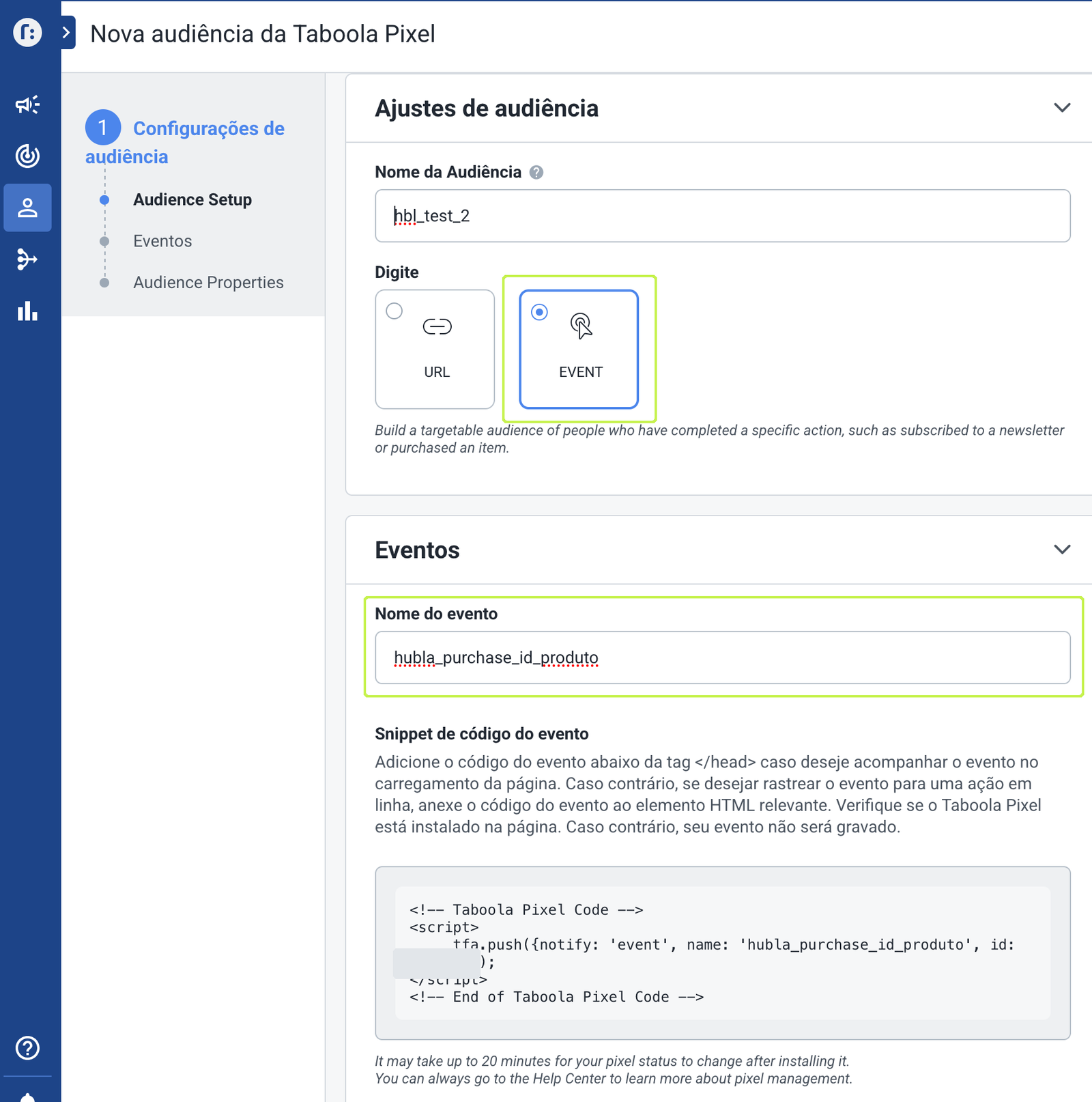Click the URL link icon
The image size is (1092, 1102).
(x=437, y=327)
